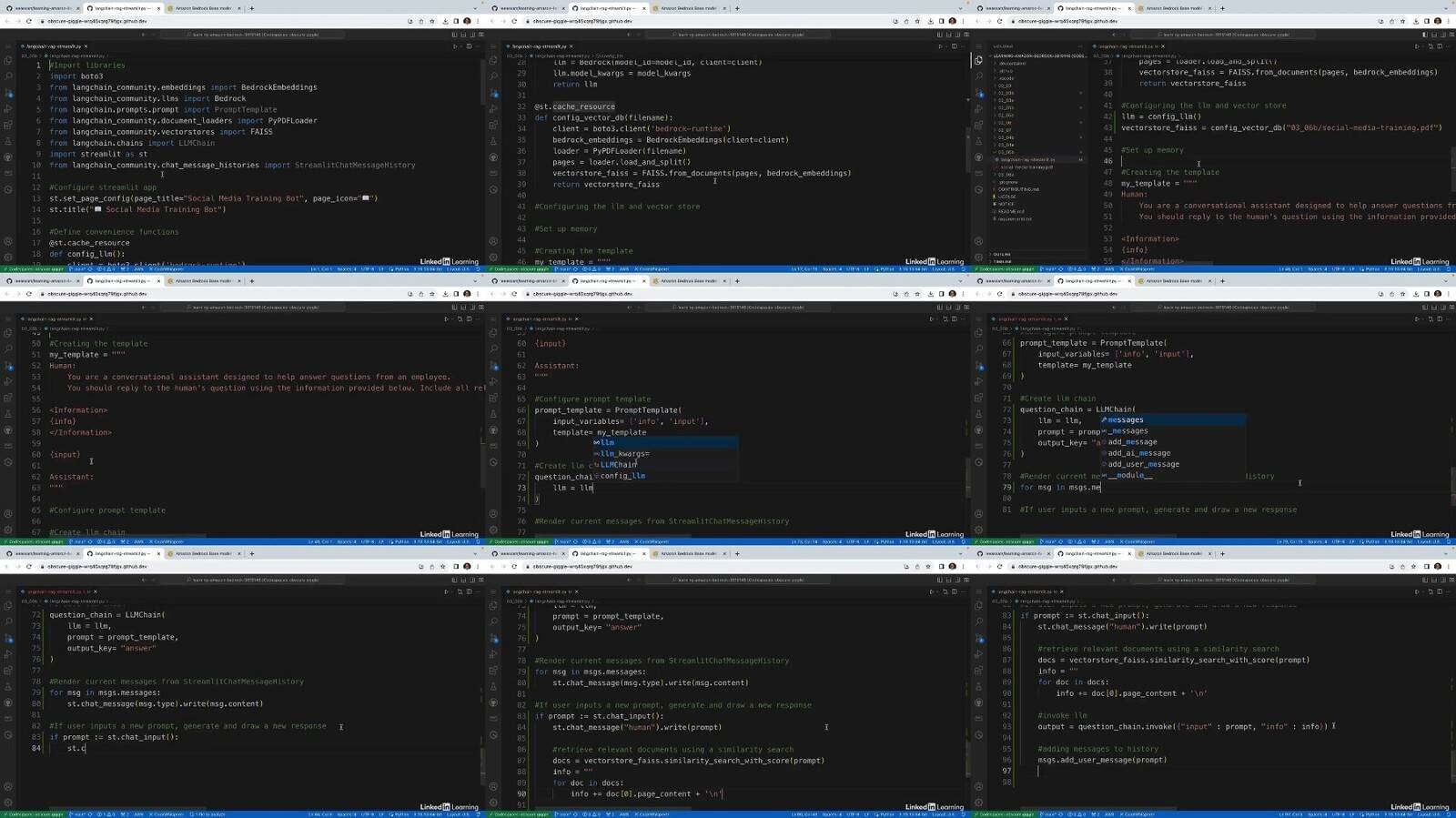Toggle bottom panel layout in window showing import statements

[x=463, y=35]
